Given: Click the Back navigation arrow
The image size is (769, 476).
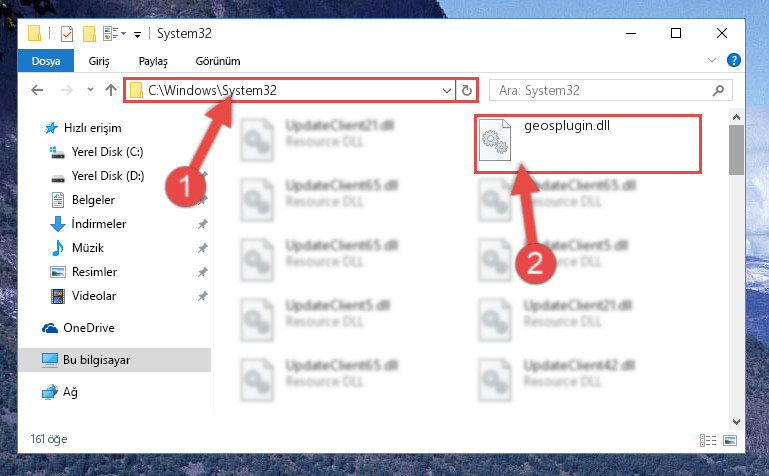Looking at the screenshot, I should click(37, 90).
